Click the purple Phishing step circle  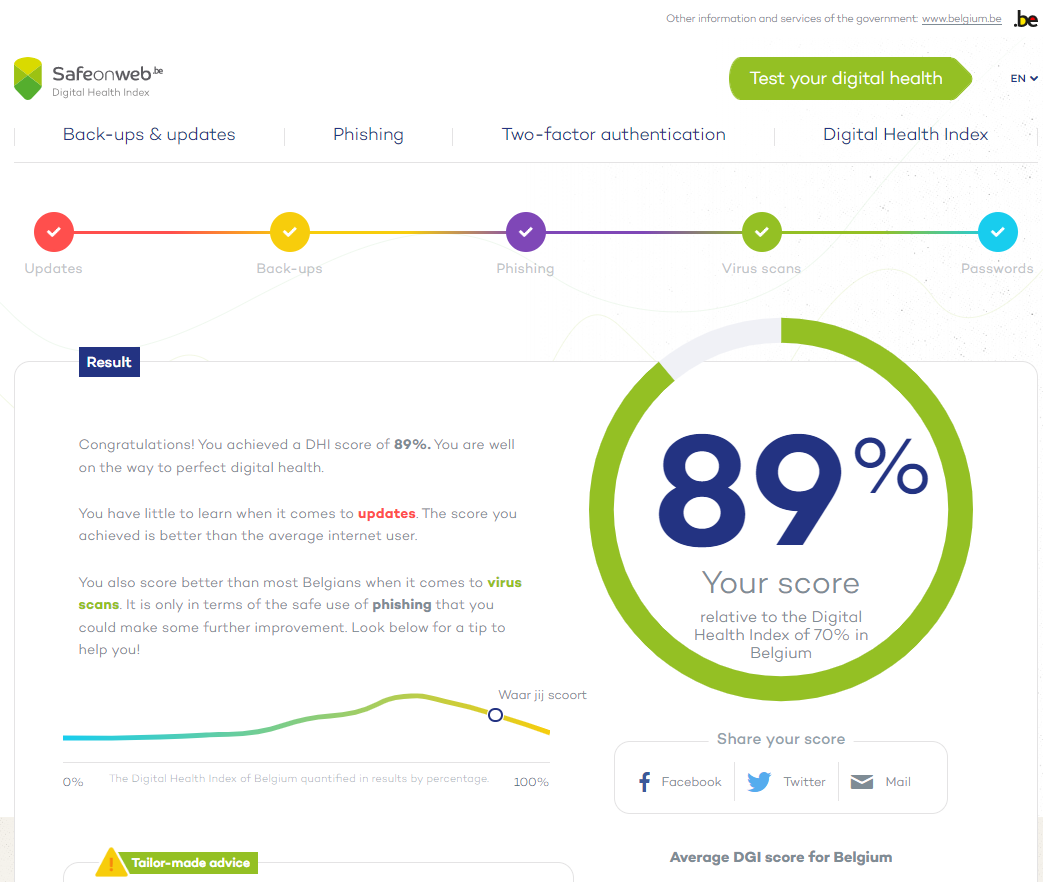[x=526, y=232]
